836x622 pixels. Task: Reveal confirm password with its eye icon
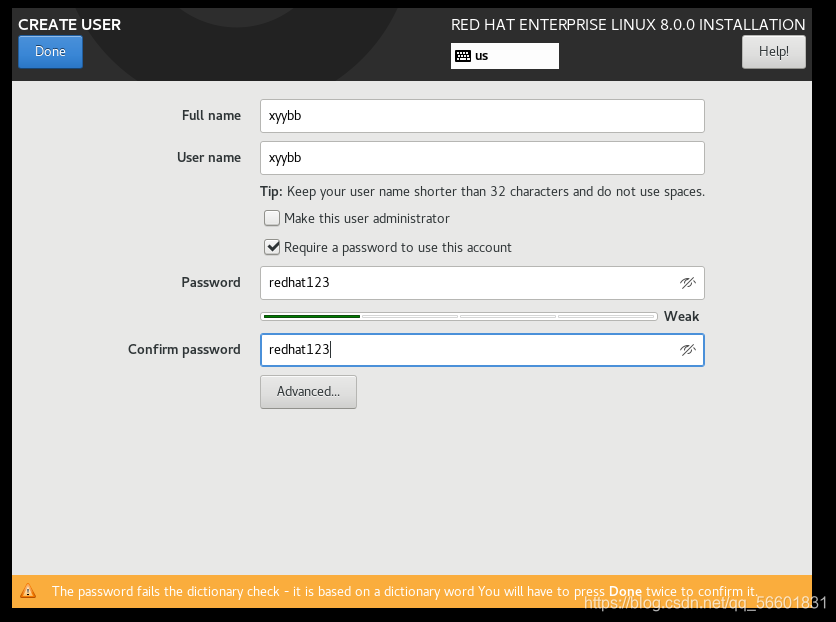pyautogui.click(x=688, y=350)
